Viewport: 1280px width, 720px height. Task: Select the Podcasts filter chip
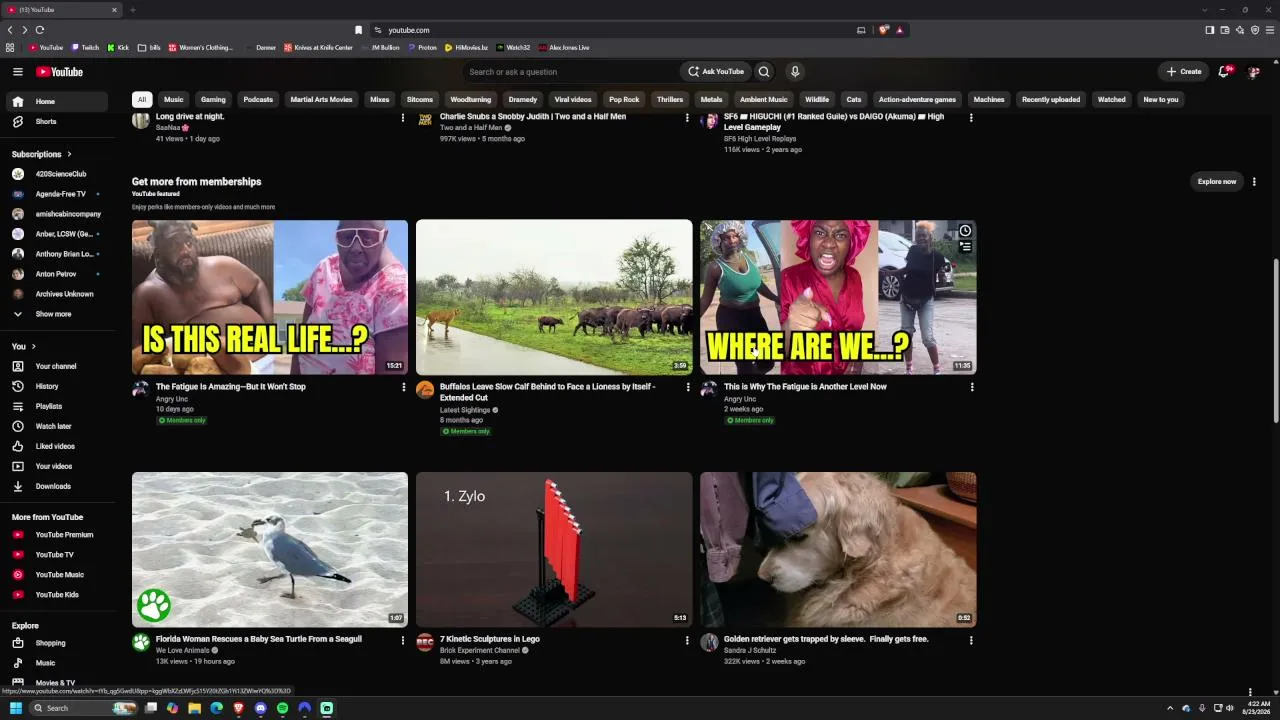pos(258,100)
